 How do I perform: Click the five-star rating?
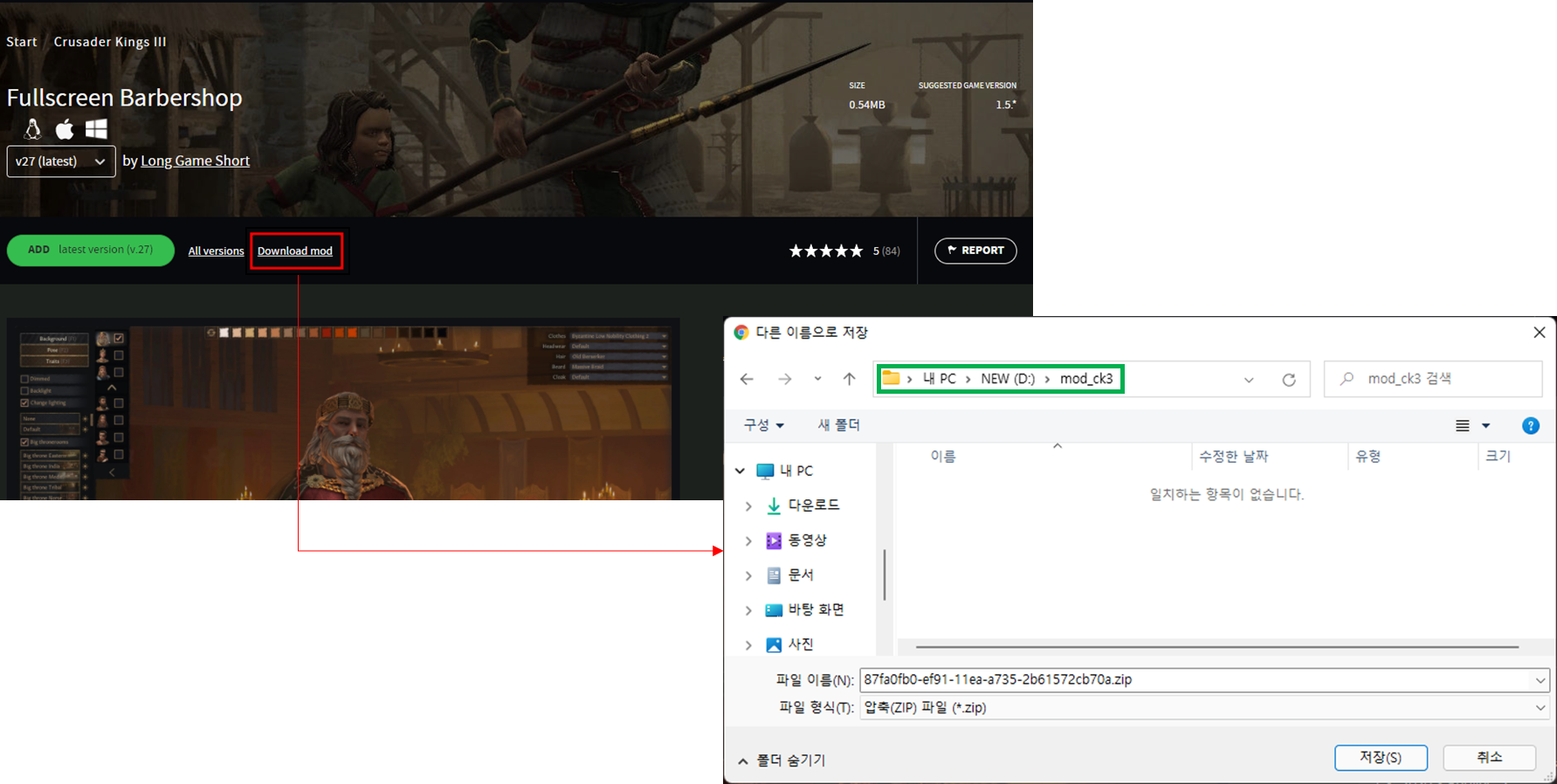point(825,251)
